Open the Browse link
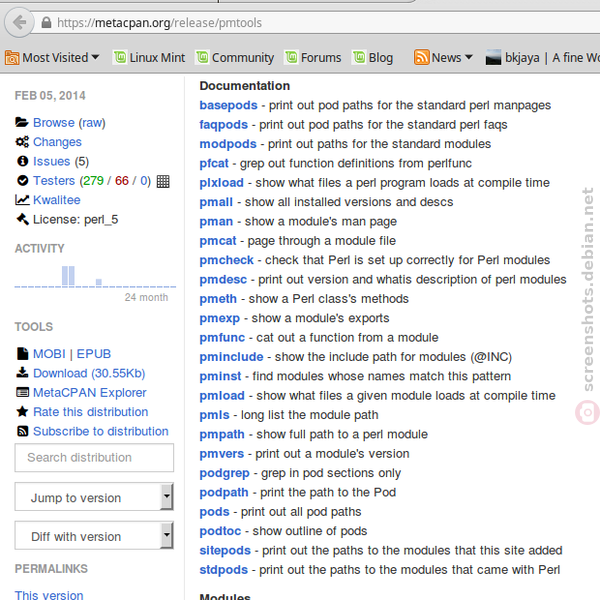The width and height of the screenshot is (600, 600). [54, 122]
